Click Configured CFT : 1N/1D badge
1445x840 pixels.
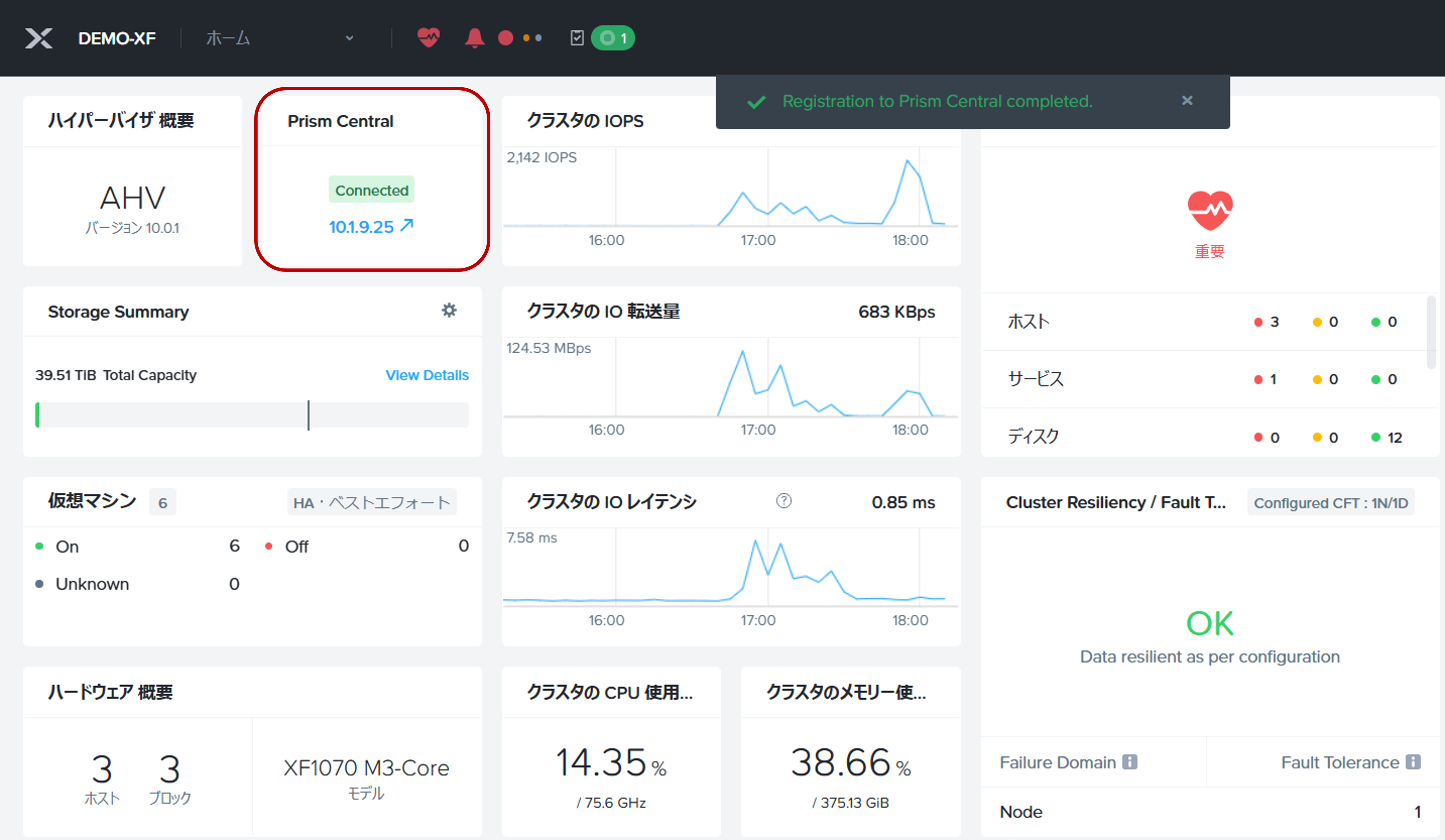coord(1330,503)
